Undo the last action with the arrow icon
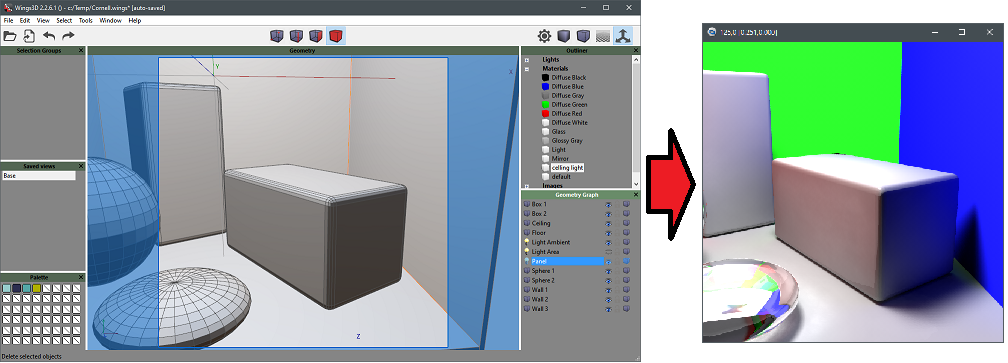 (49, 36)
